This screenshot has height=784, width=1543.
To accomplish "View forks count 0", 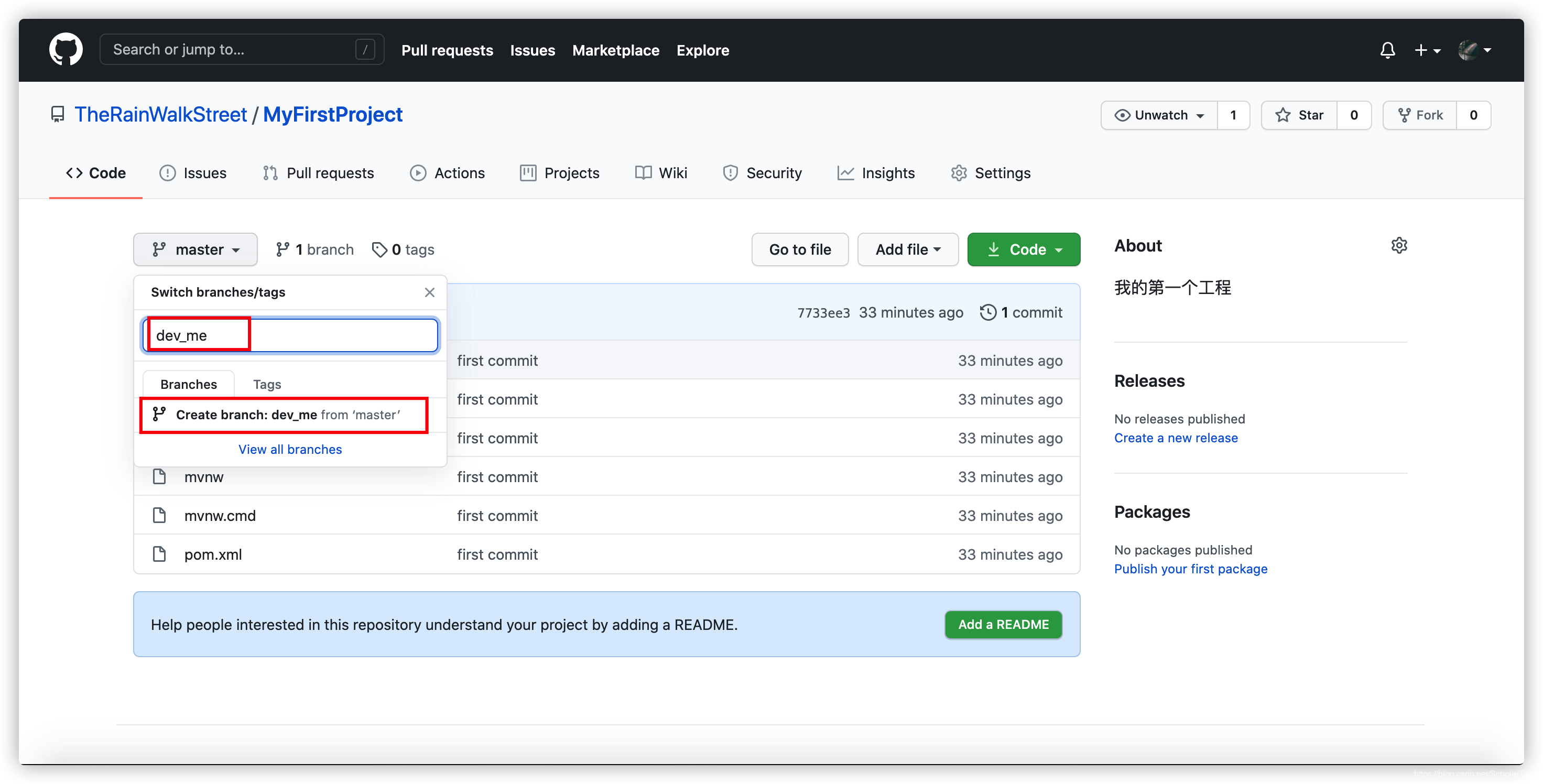I will tap(1473, 115).
